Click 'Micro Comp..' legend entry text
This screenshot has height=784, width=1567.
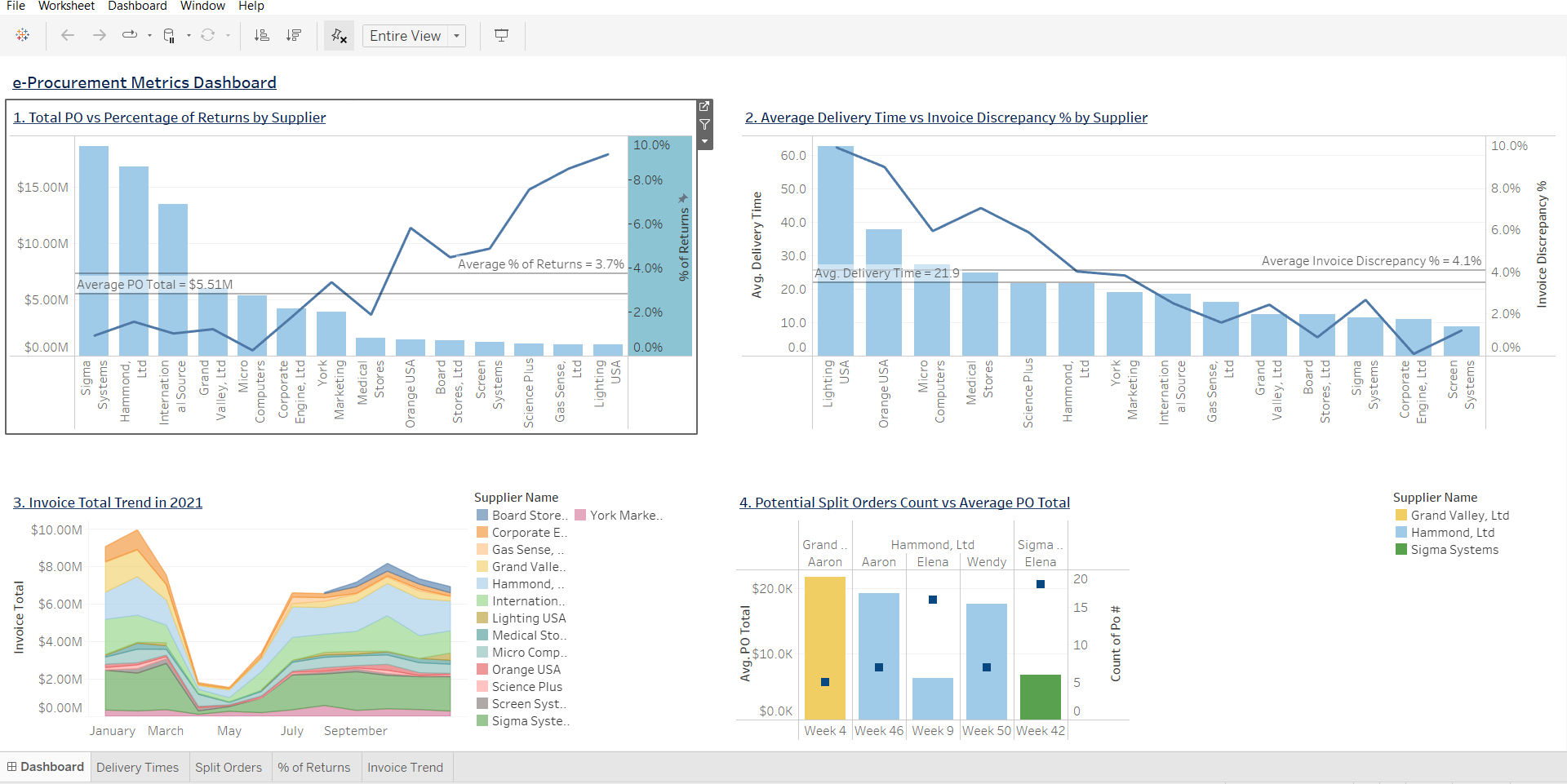click(x=529, y=653)
